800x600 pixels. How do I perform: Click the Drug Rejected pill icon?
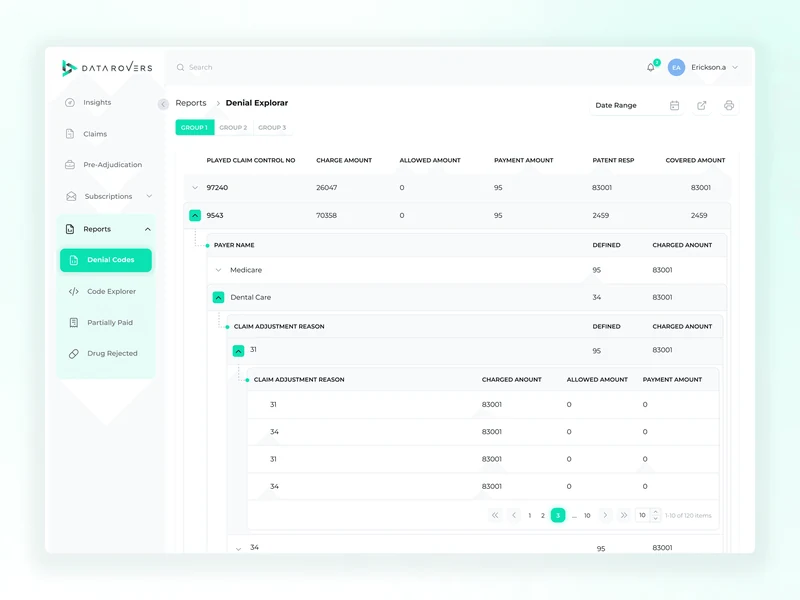[x=73, y=354]
